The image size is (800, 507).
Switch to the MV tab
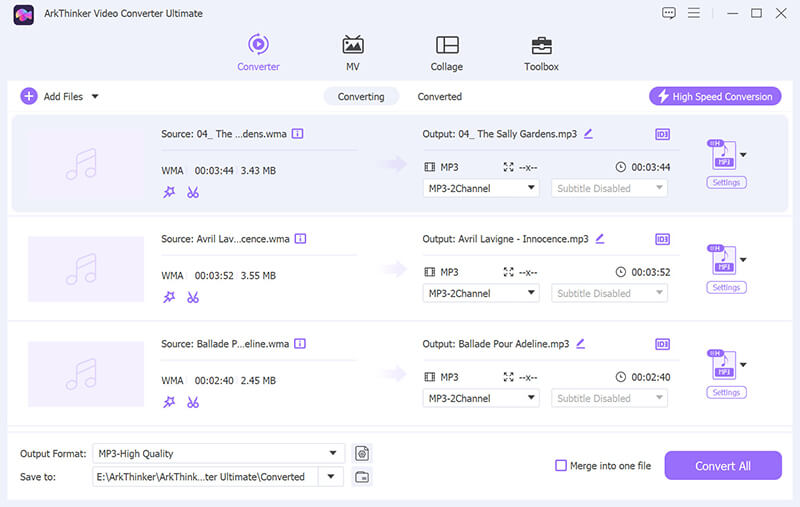(353, 53)
